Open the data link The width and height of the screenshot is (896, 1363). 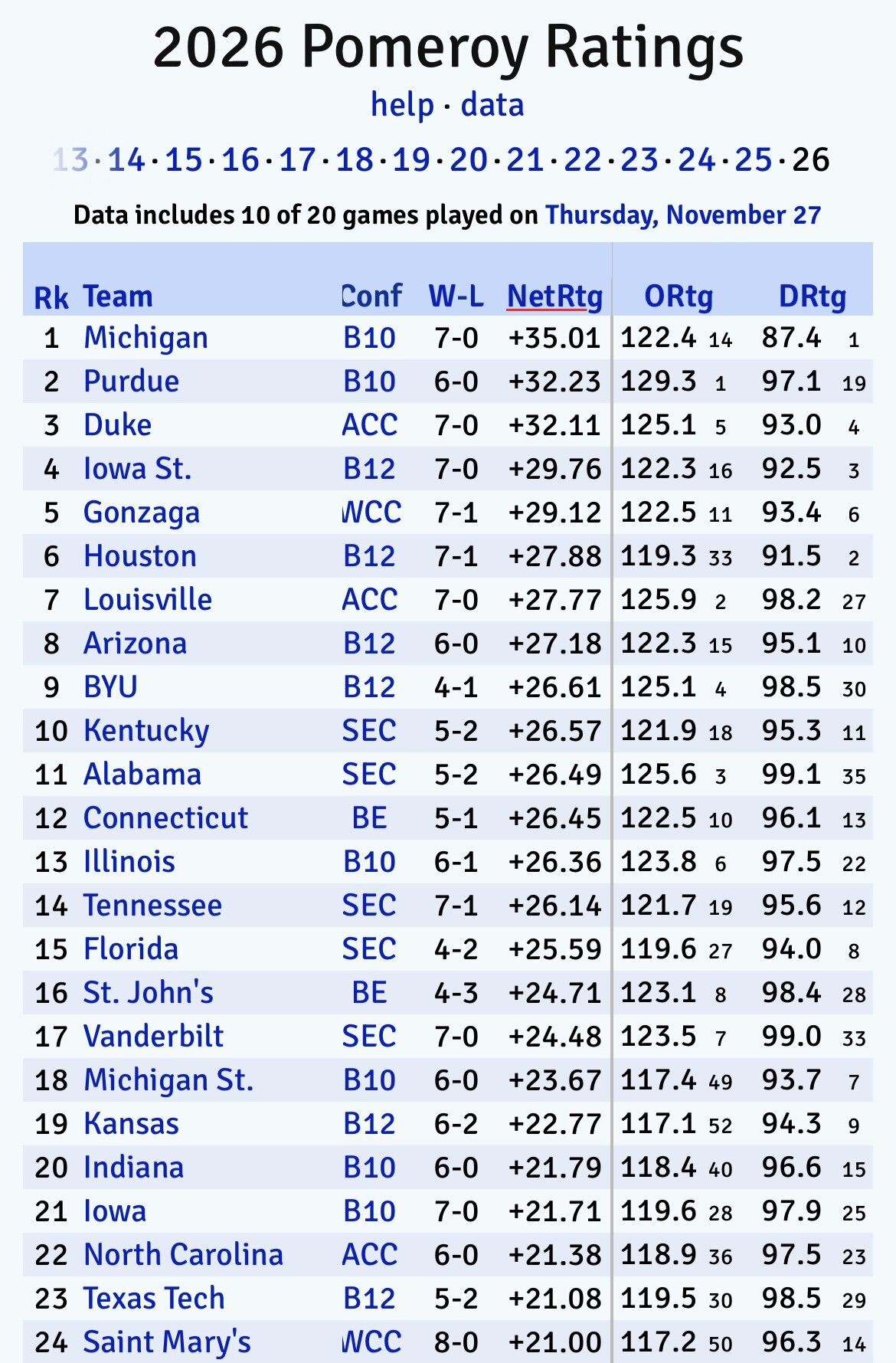tap(492, 105)
